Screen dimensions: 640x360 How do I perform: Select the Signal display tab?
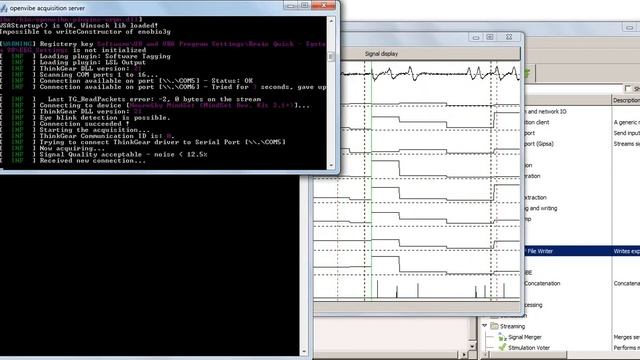click(x=381, y=53)
